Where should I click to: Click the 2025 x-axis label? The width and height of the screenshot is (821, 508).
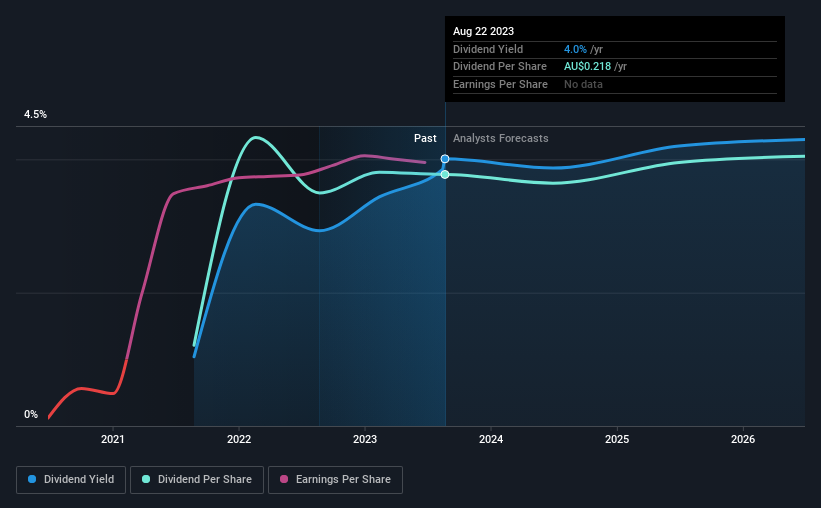click(617, 439)
